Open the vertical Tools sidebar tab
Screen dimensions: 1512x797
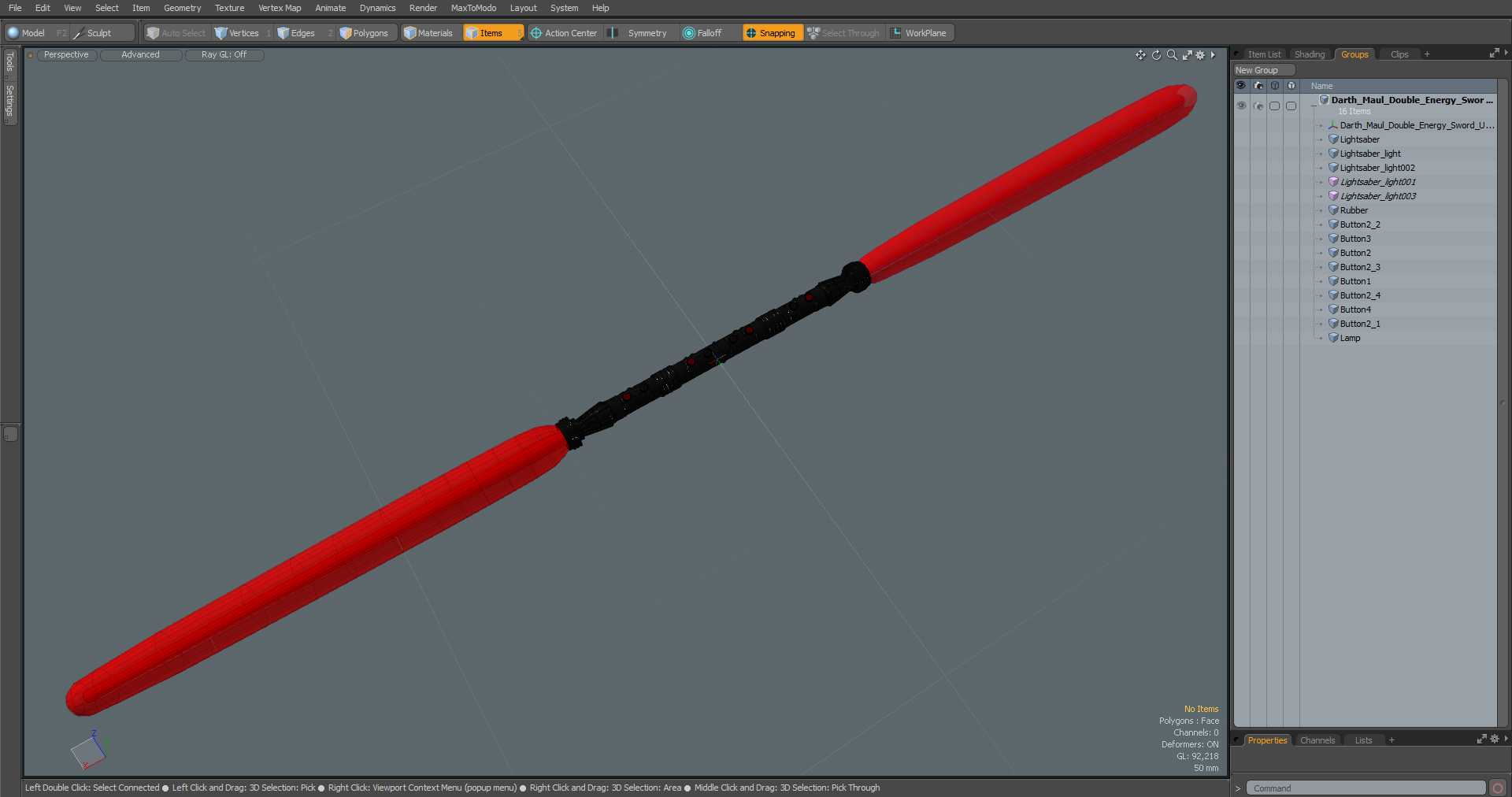[9, 62]
